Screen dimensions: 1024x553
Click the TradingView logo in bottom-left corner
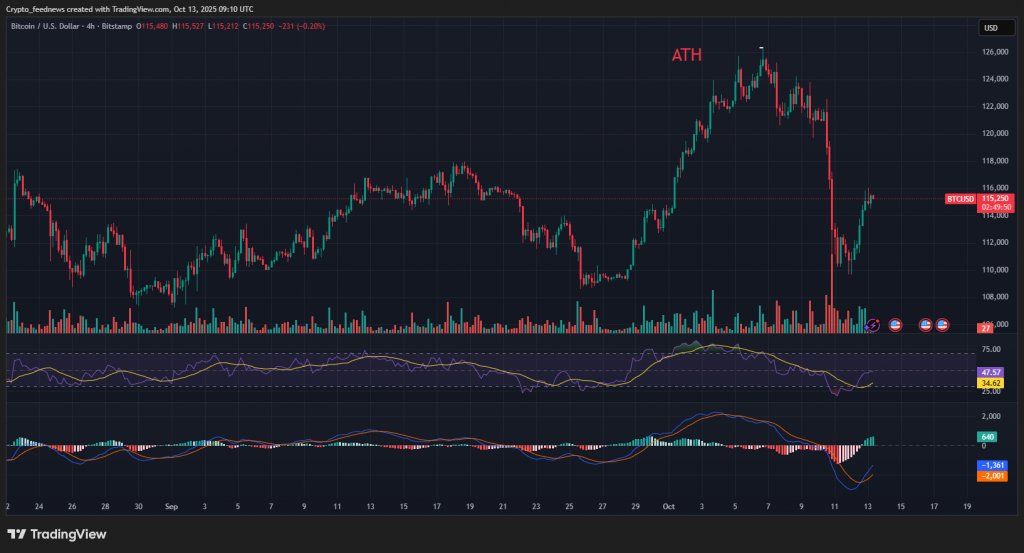57,534
